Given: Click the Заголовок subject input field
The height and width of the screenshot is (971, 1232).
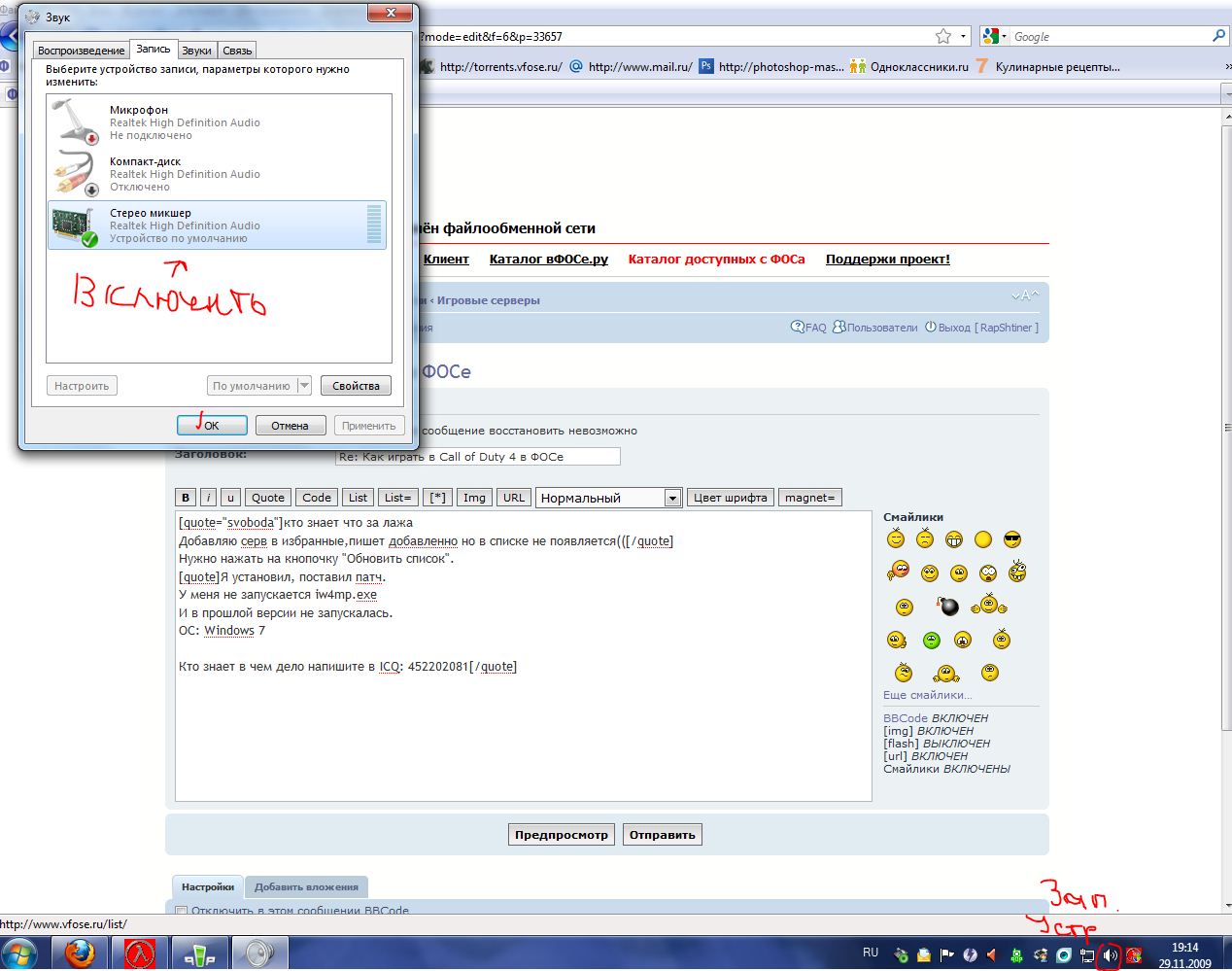Looking at the screenshot, I should click(477, 457).
